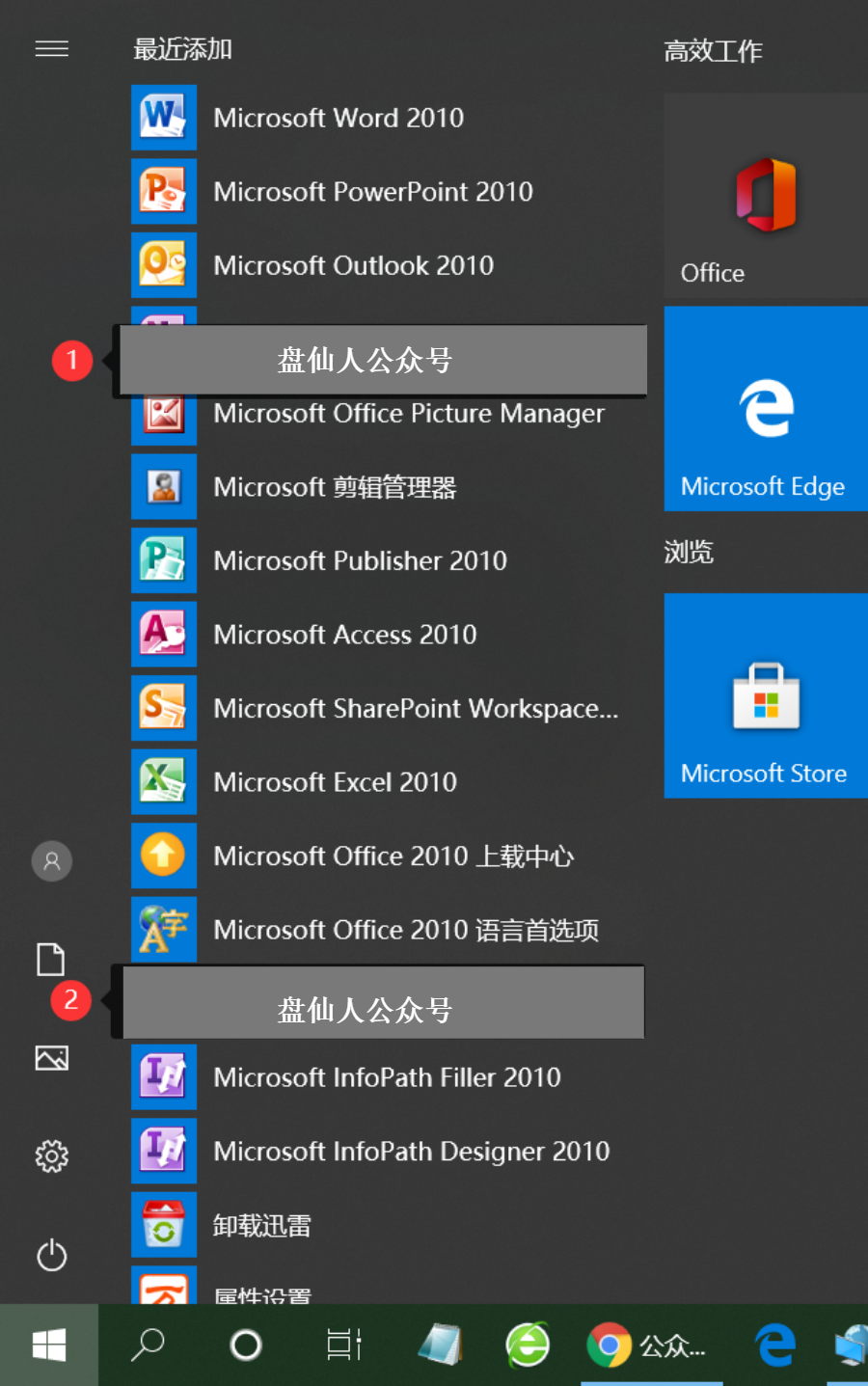Select Microsoft Access 2010 text entry
868x1386 pixels.
coord(345,635)
